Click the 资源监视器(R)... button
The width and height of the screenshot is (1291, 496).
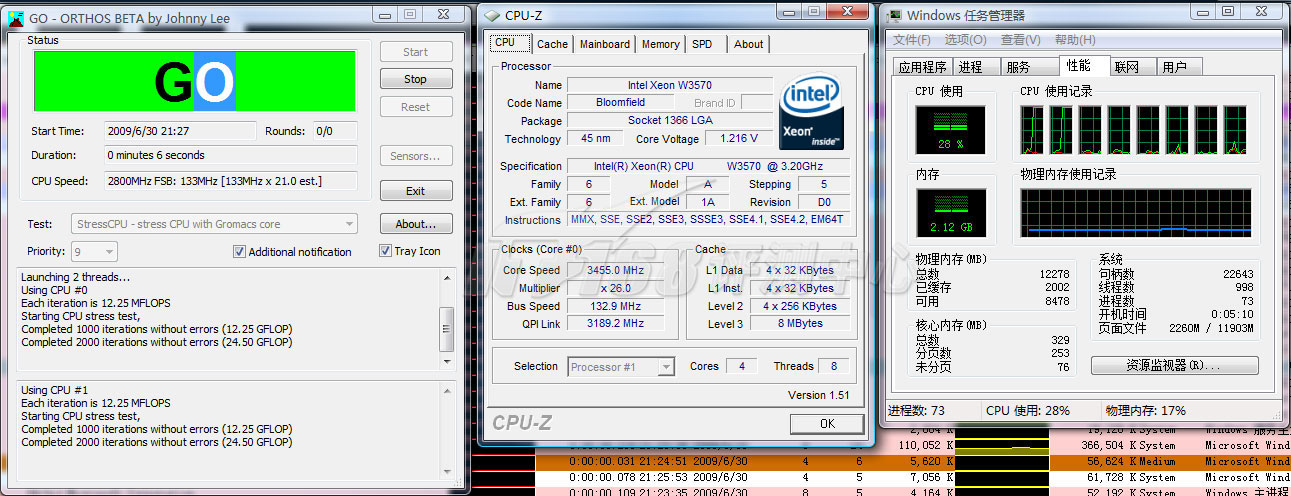point(1173,366)
